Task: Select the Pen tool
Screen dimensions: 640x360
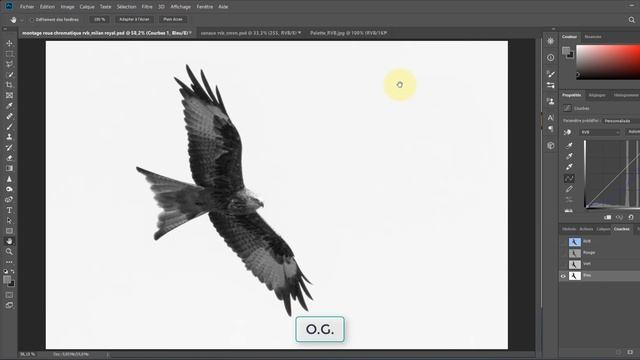Action: coord(9,200)
